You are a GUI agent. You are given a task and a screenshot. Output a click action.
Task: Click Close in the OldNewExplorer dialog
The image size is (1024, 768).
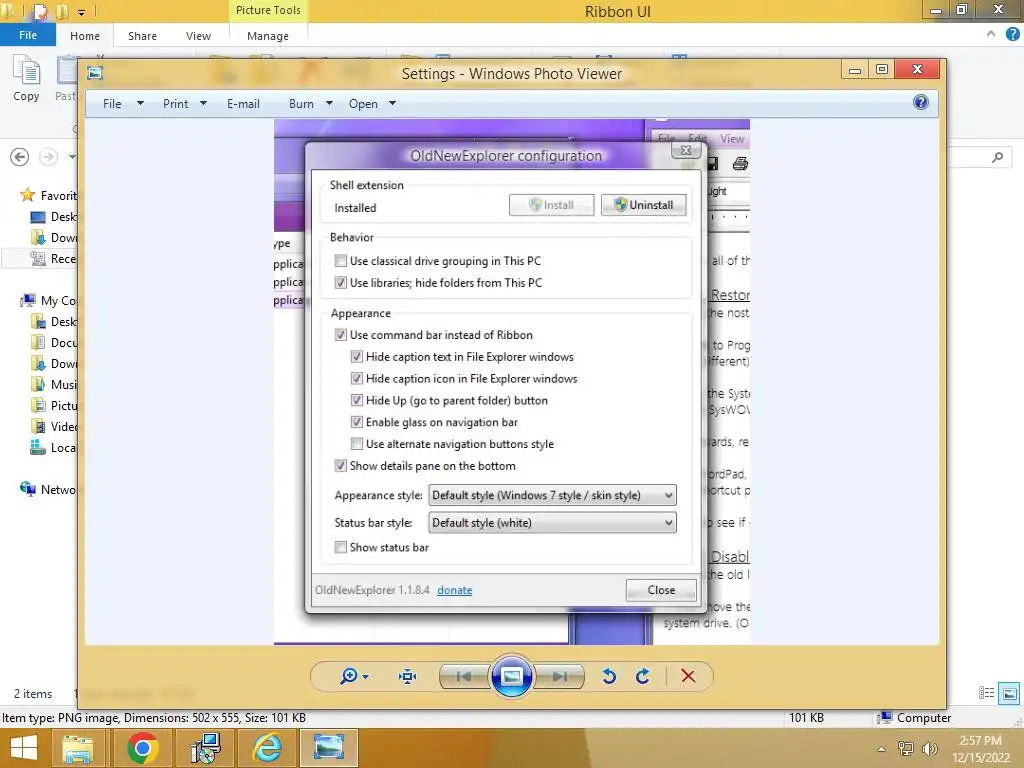click(x=661, y=590)
